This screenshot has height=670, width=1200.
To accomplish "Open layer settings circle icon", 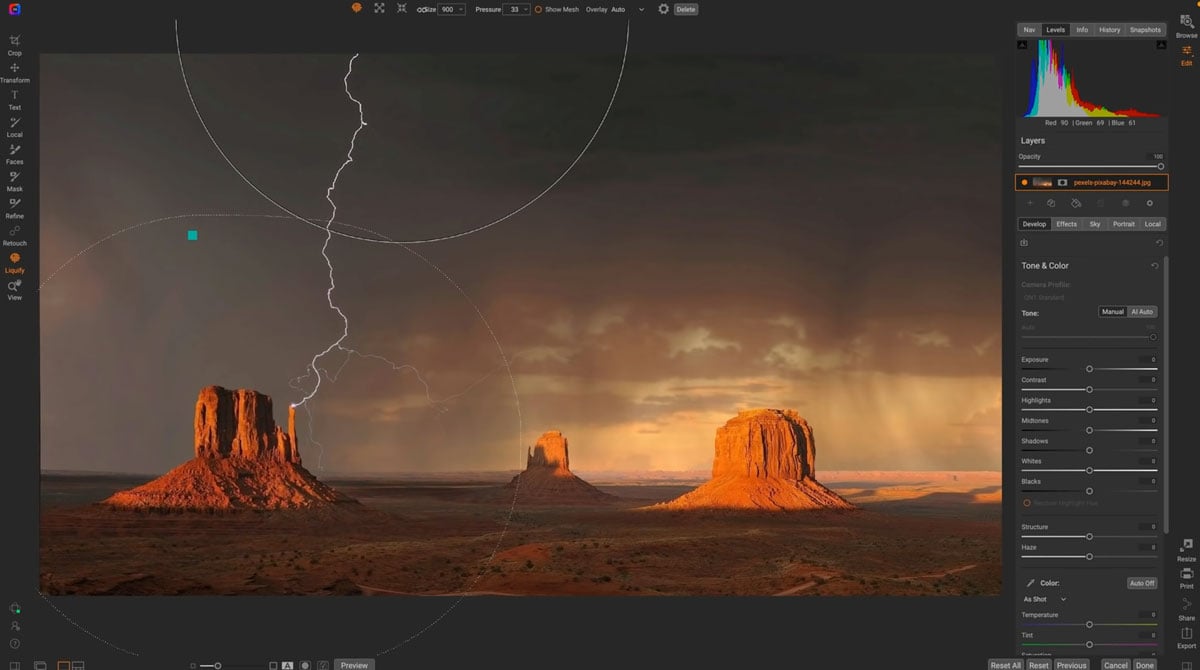I will 1149,203.
